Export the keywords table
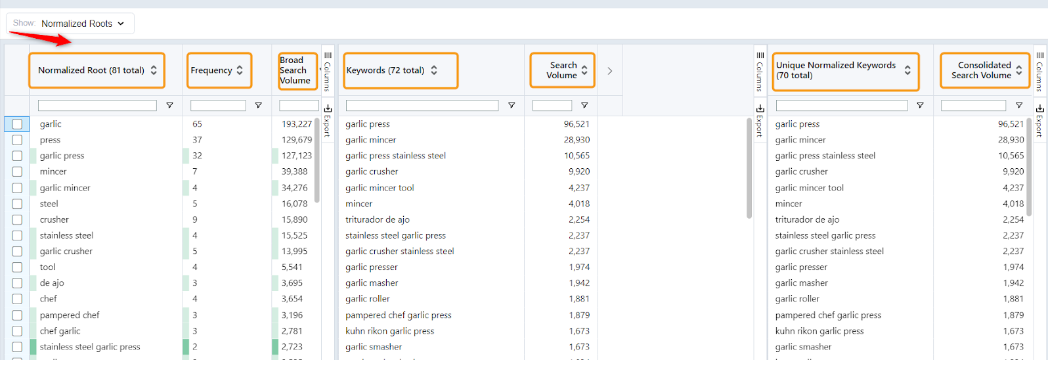 [759, 120]
